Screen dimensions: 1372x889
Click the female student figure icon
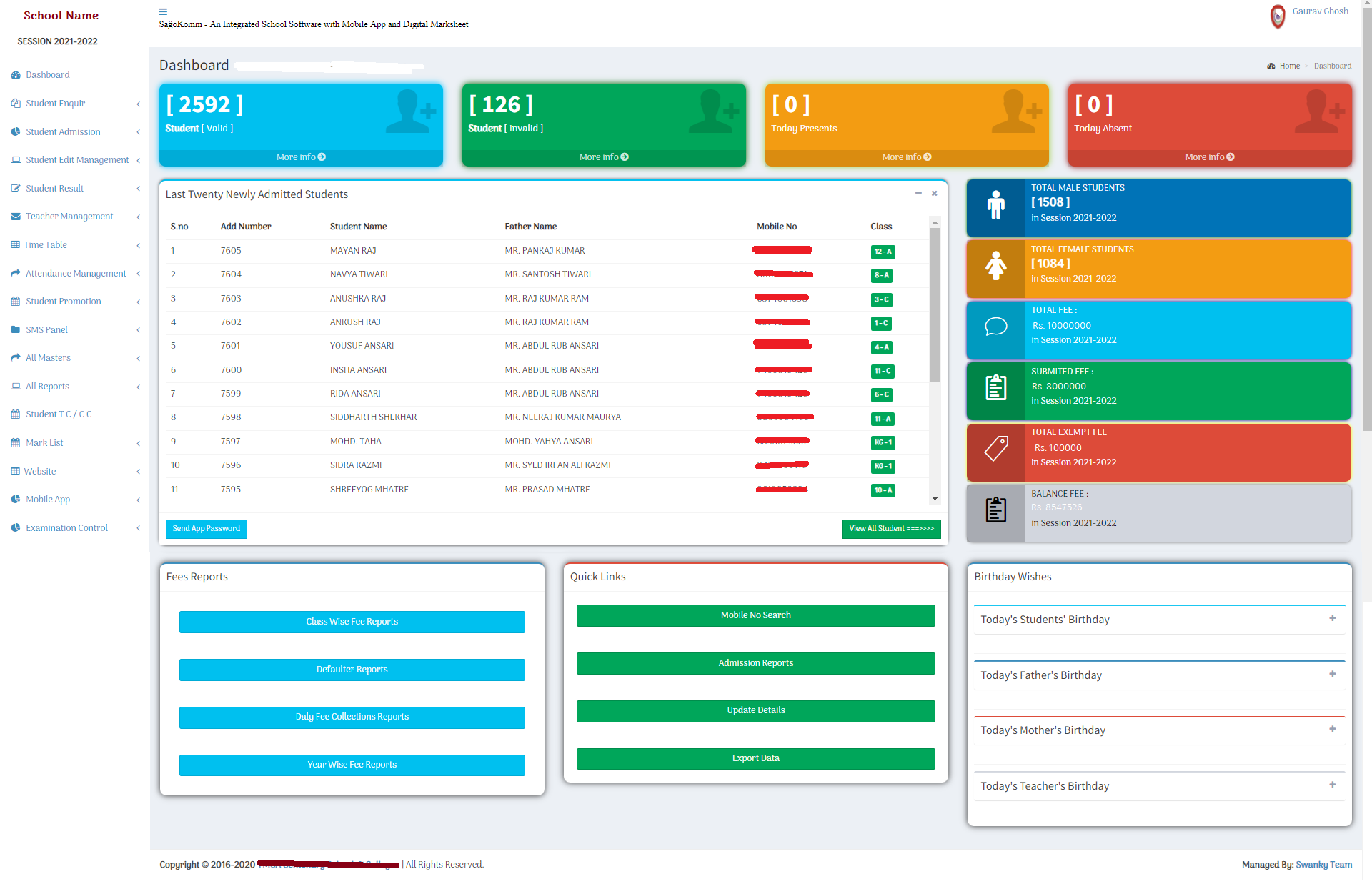click(x=995, y=266)
